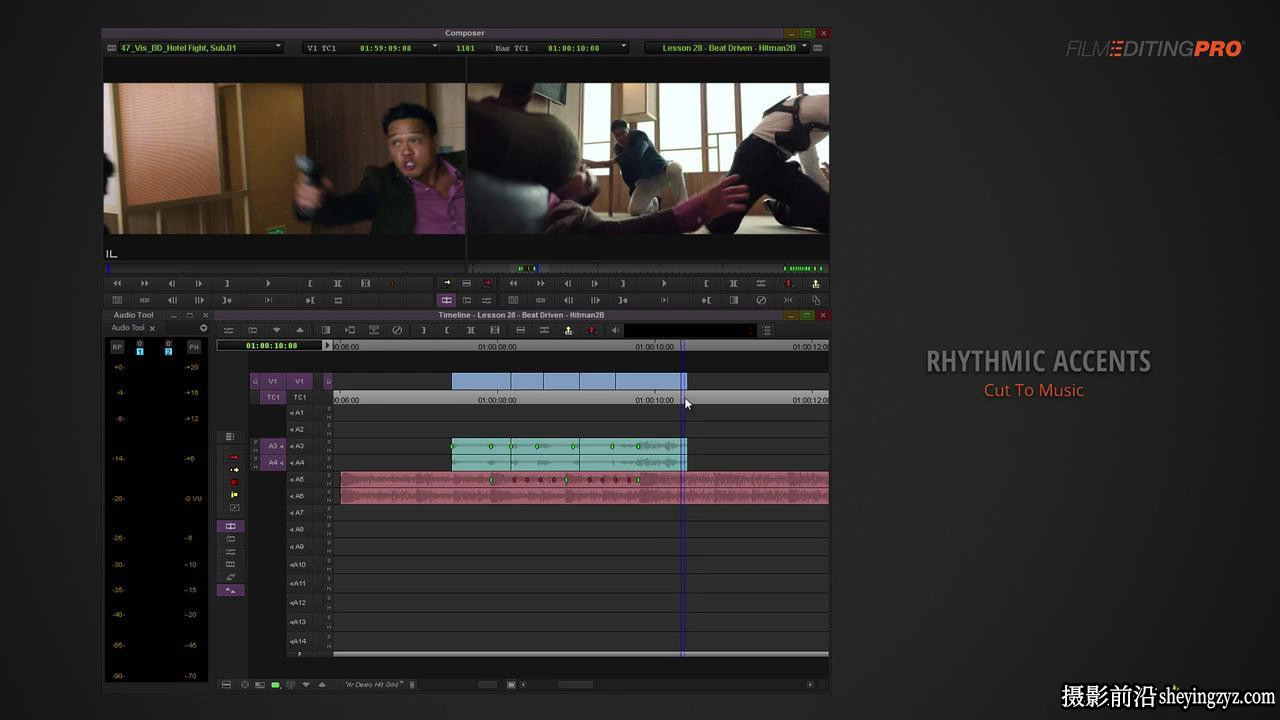This screenshot has width=1280, height=720.
Task: Select the blue V1 video clip segment
Action: (569, 381)
